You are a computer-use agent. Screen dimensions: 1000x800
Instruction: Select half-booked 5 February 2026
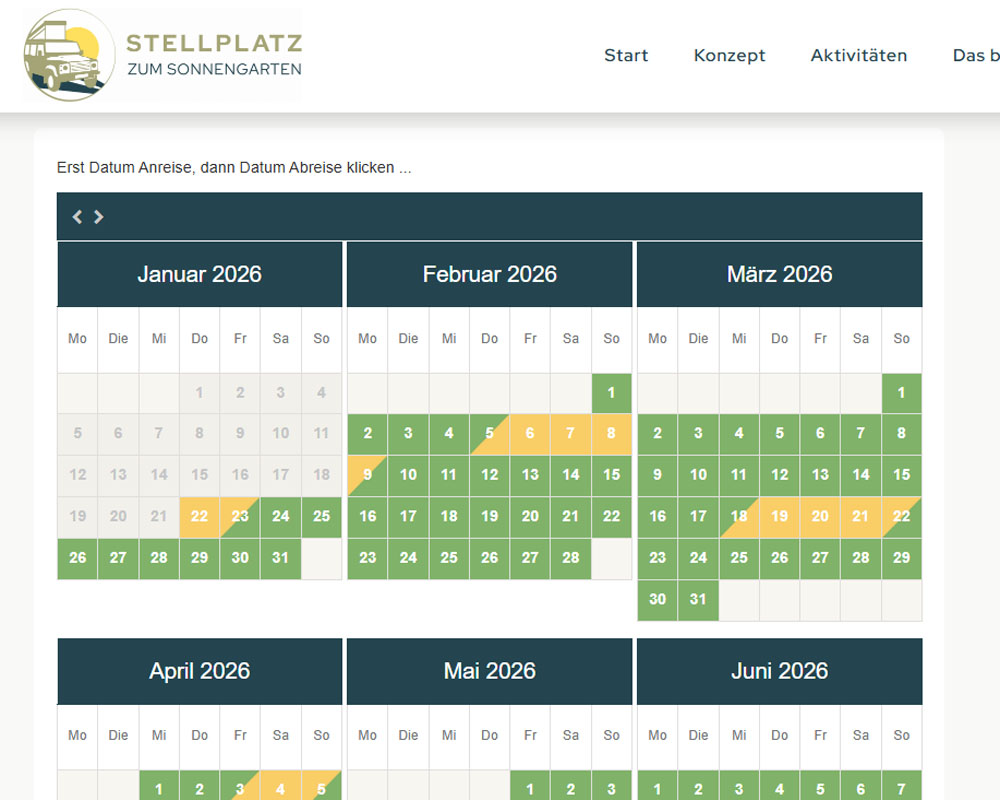pos(489,434)
